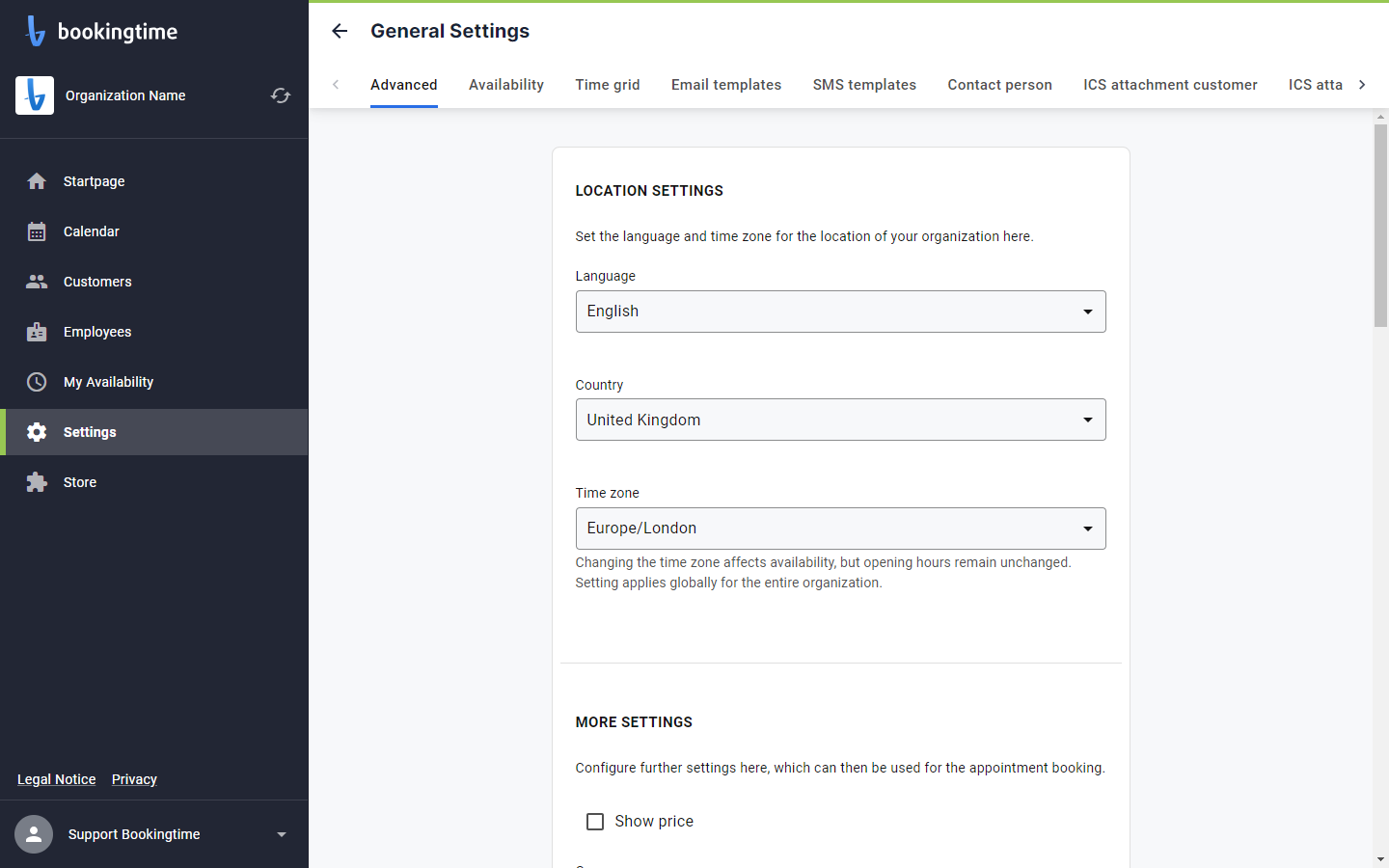
Task: Open ICS attachment customer tab
Action: click(1170, 85)
